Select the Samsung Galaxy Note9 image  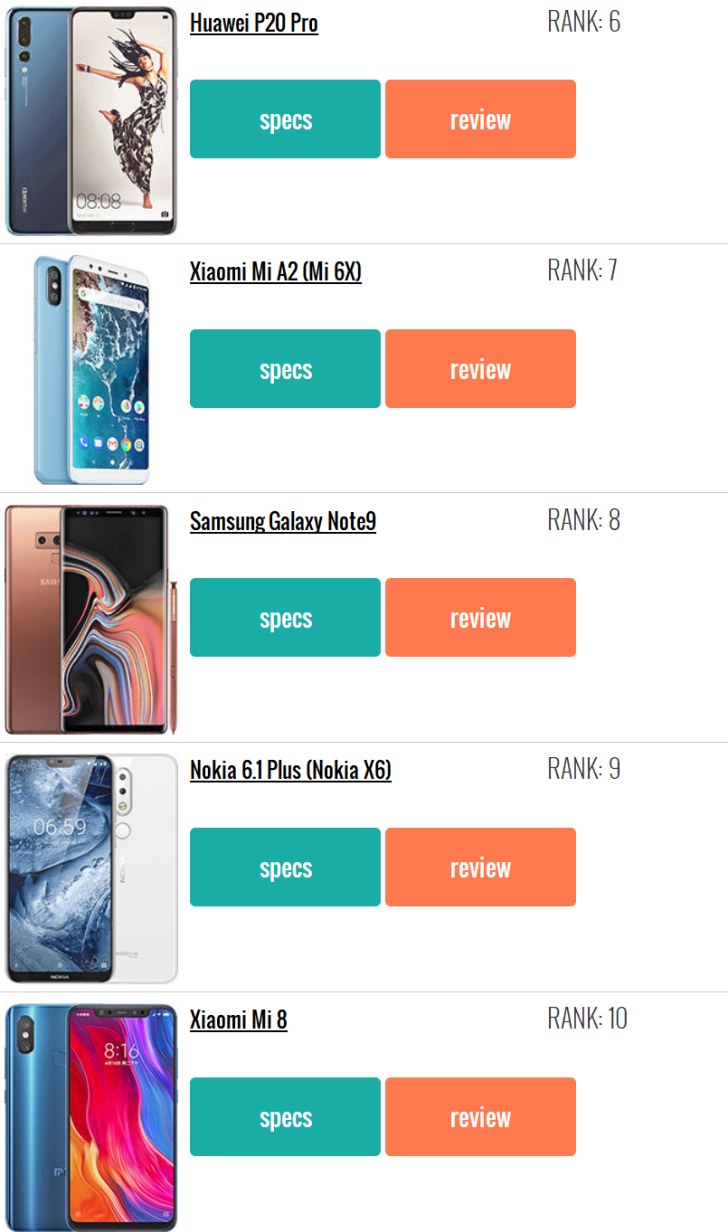[x=91, y=620]
